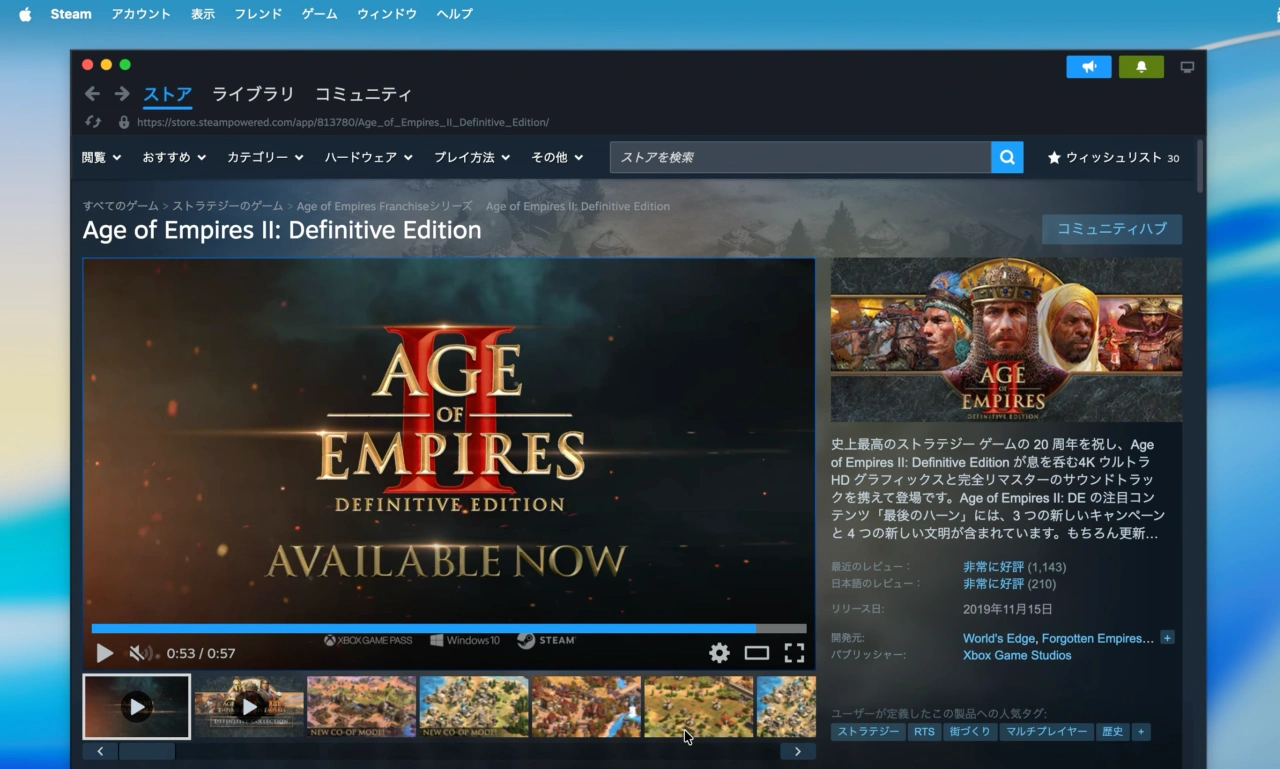Screen dimensions: 1280x769
Task: Open the blue megaphone announcements button
Action: (x=1089, y=67)
